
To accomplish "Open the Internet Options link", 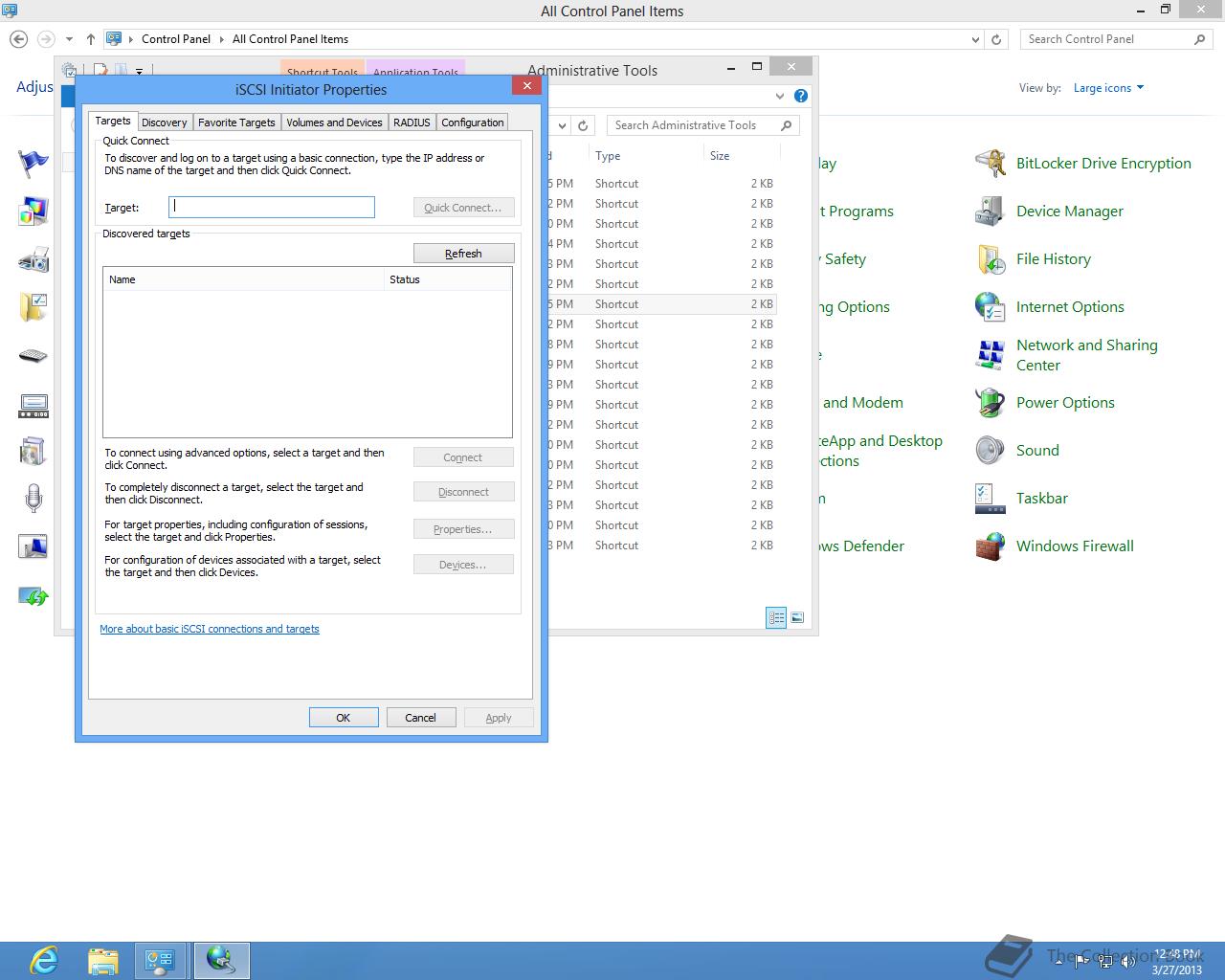I will (1070, 307).
